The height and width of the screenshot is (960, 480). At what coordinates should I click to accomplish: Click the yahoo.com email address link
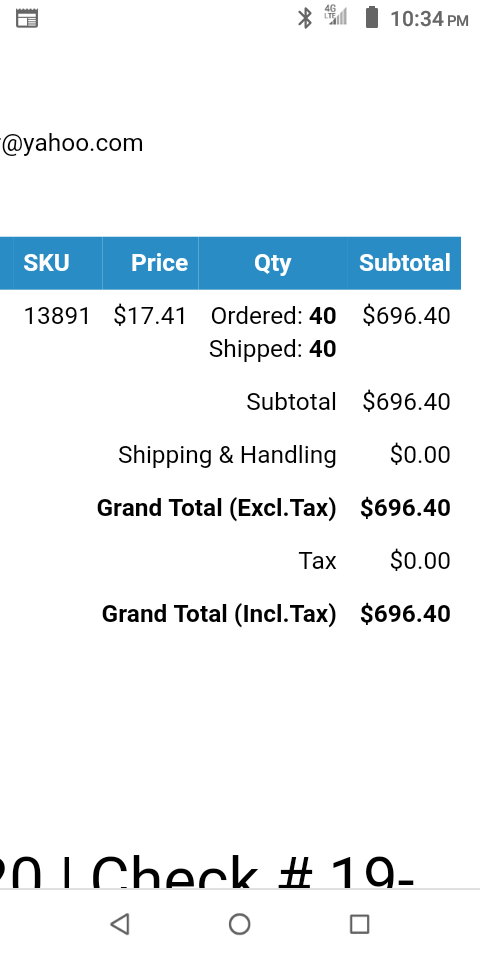tap(72, 143)
